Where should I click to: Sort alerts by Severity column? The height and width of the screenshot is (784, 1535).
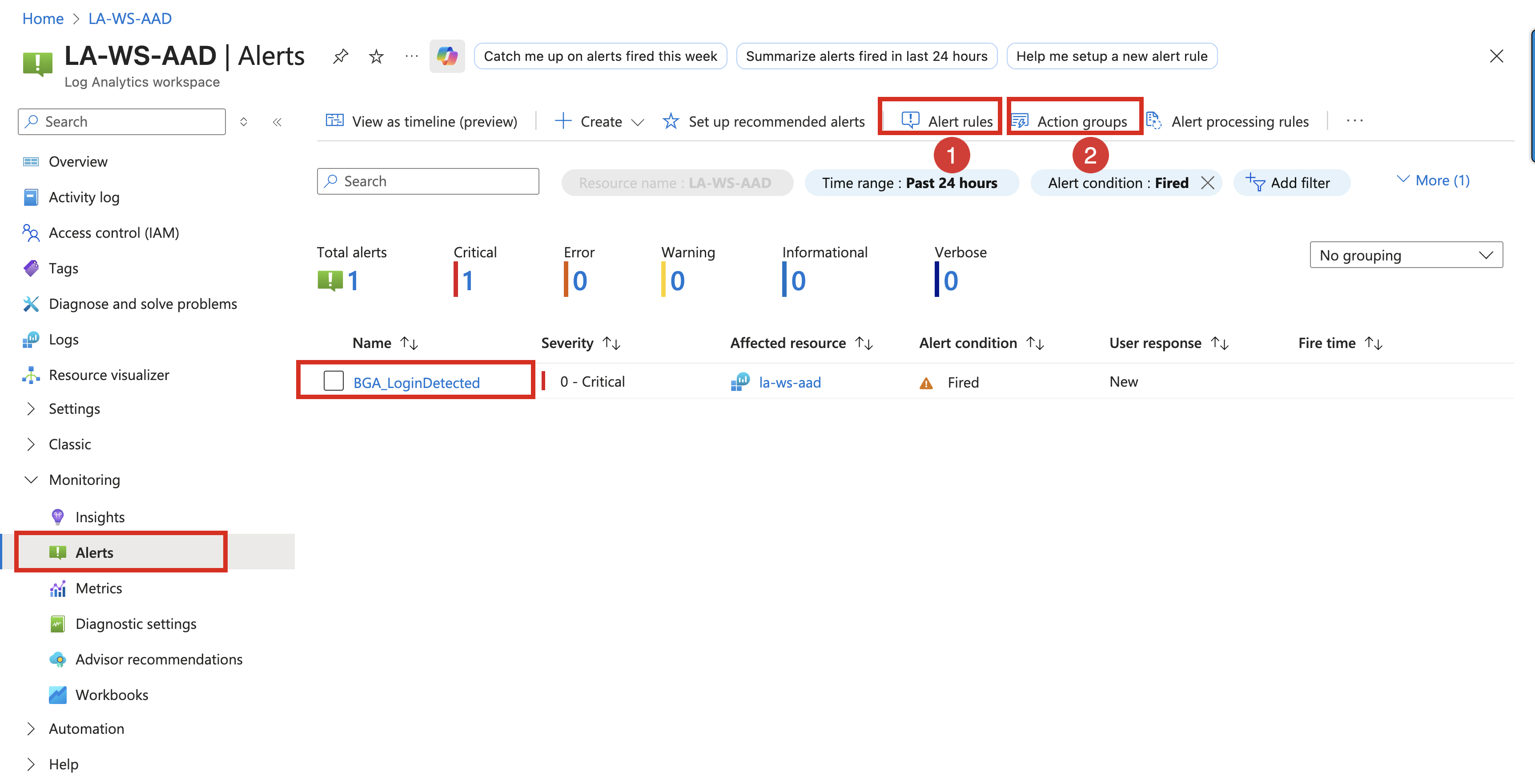(x=611, y=343)
